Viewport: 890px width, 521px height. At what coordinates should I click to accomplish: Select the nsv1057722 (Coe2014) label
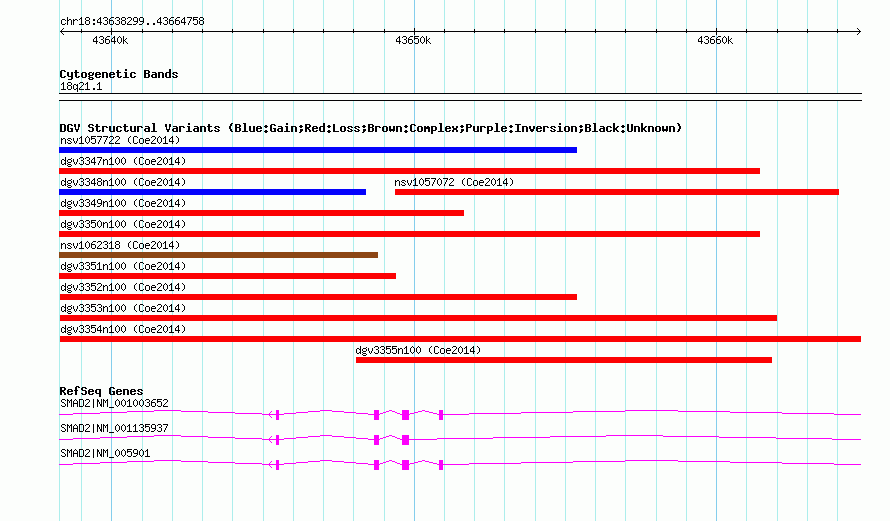click(120, 140)
